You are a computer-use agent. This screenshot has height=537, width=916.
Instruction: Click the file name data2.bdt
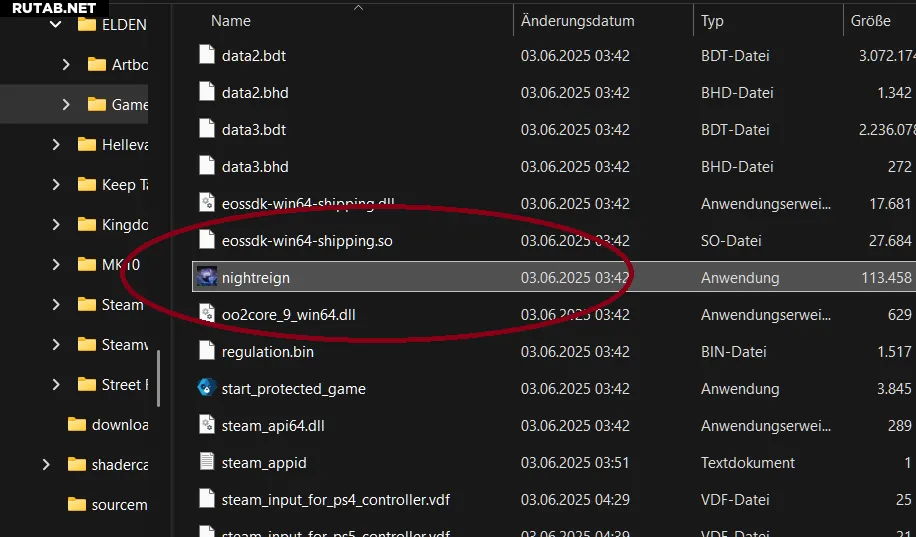pos(254,56)
